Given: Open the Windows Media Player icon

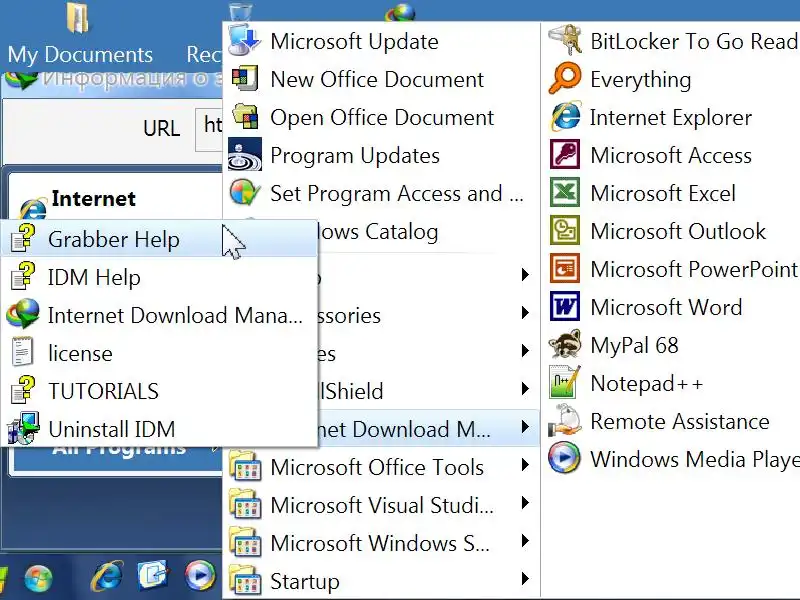Looking at the screenshot, I should [x=565, y=459].
